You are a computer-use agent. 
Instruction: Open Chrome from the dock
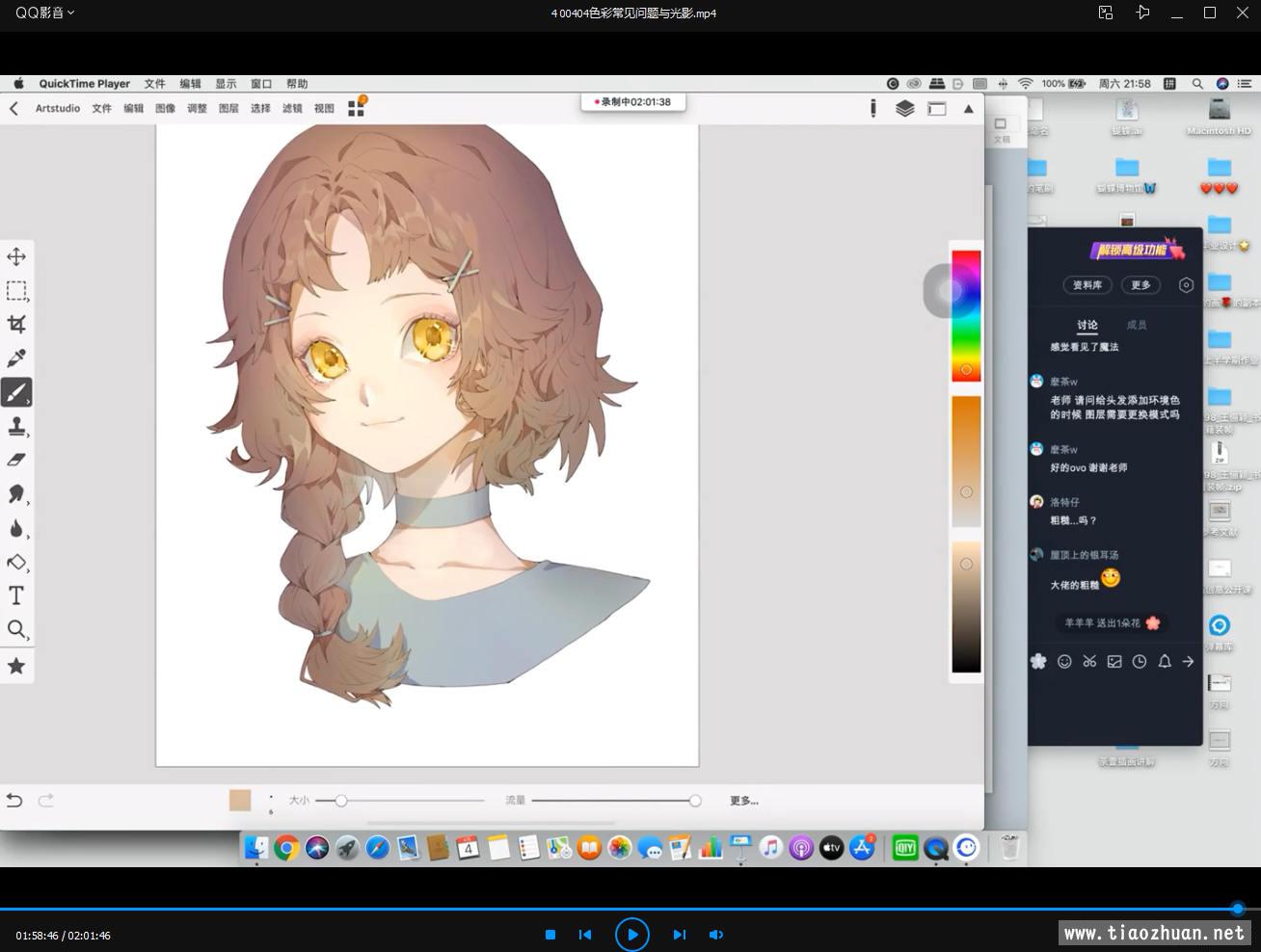(285, 848)
